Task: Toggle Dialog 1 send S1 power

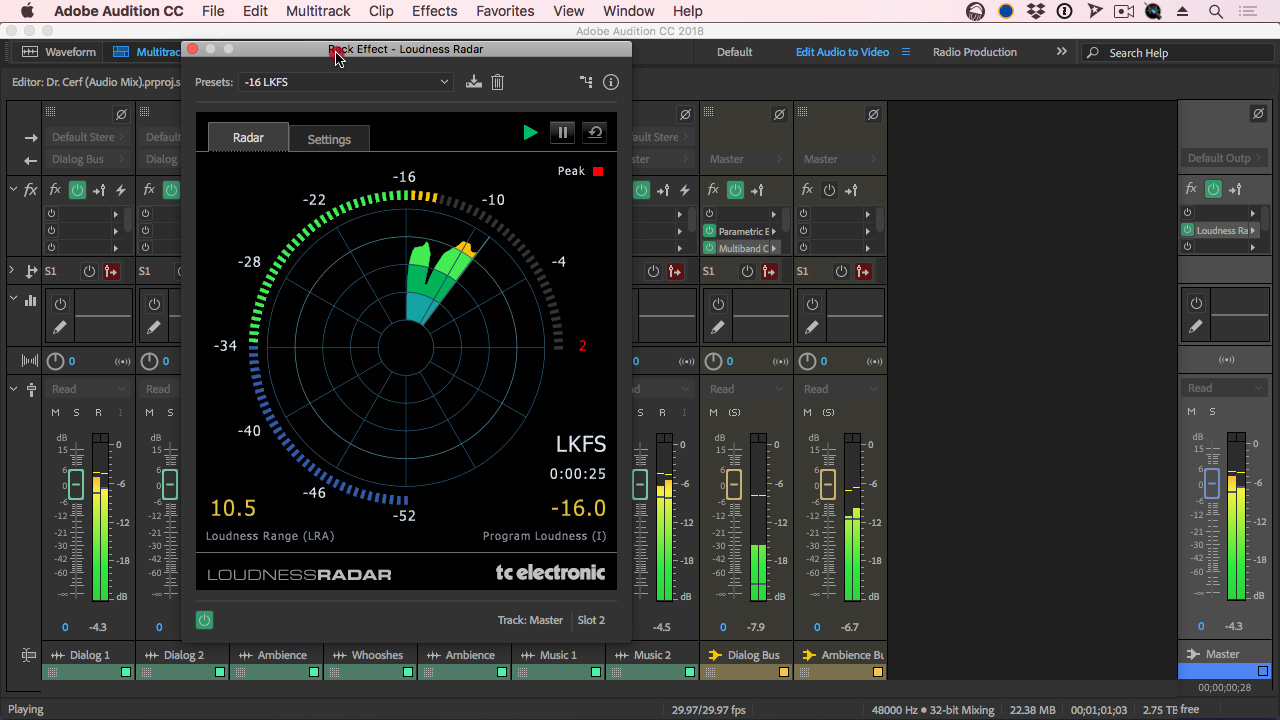Action: tap(89, 271)
